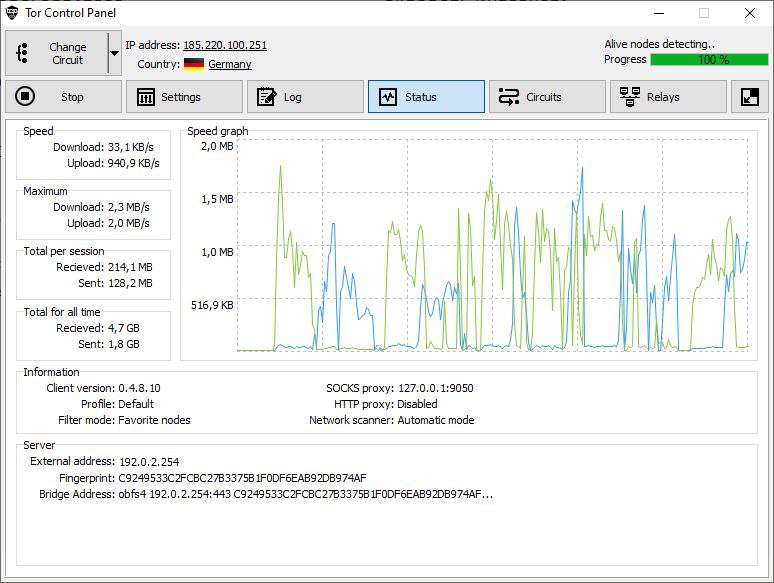The image size is (774, 583).
Task: Click the Stop circle icon
Action: 25,96
